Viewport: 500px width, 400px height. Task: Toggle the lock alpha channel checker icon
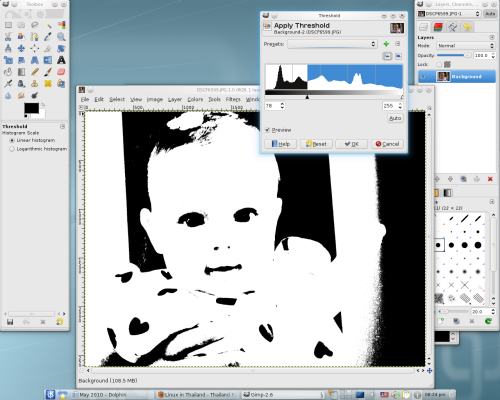coord(447,64)
